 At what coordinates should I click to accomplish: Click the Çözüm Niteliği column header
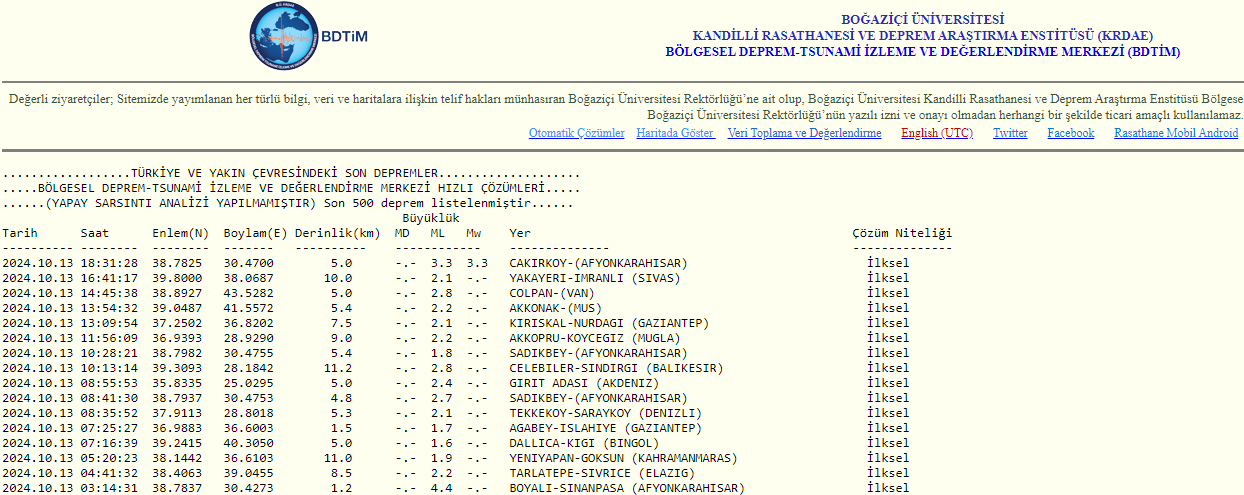point(902,233)
